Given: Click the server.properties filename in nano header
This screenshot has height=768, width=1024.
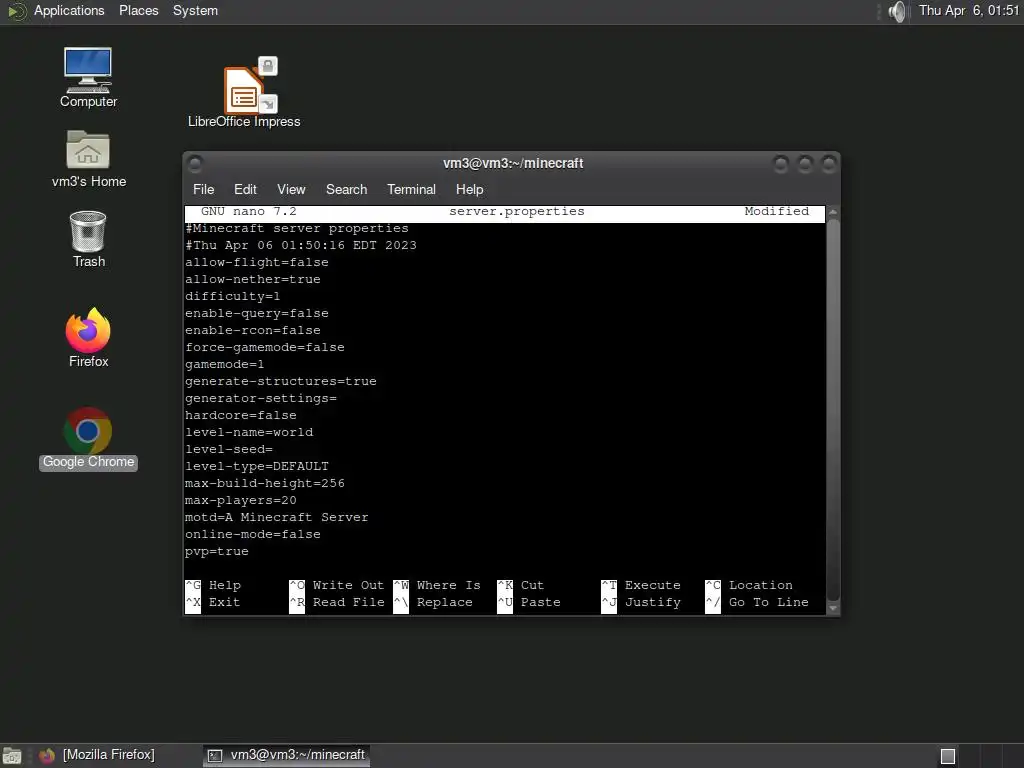Looking at the screenshot, I should tap(517, 211).
